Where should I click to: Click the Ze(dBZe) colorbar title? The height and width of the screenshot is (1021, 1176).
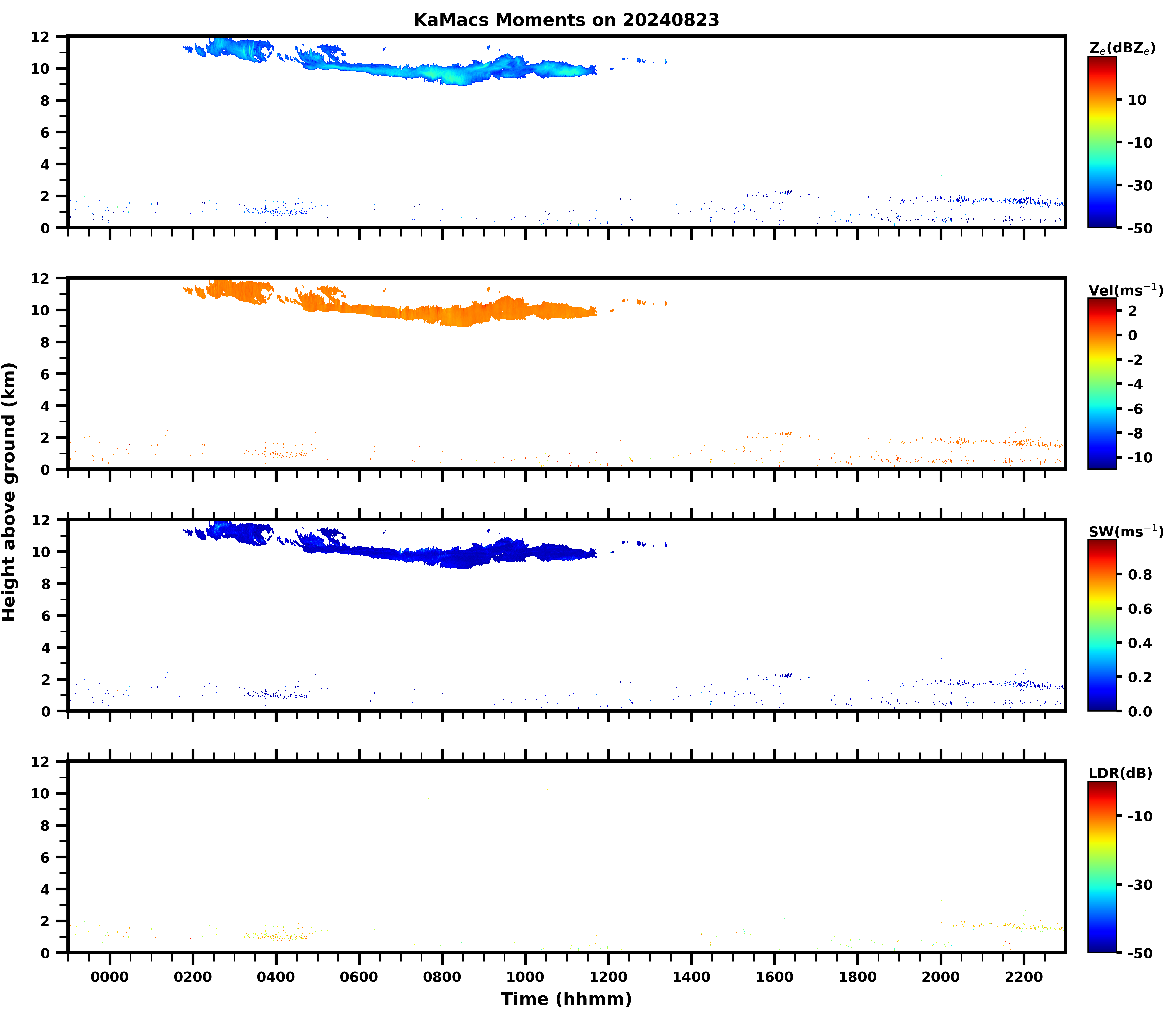1122,48
